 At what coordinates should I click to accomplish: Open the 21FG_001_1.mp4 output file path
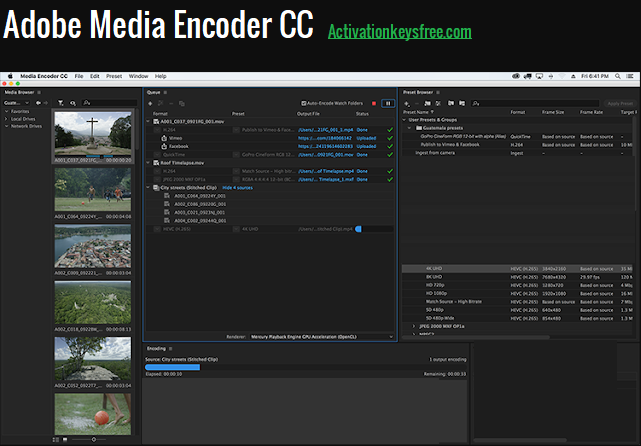click(325, 130)
